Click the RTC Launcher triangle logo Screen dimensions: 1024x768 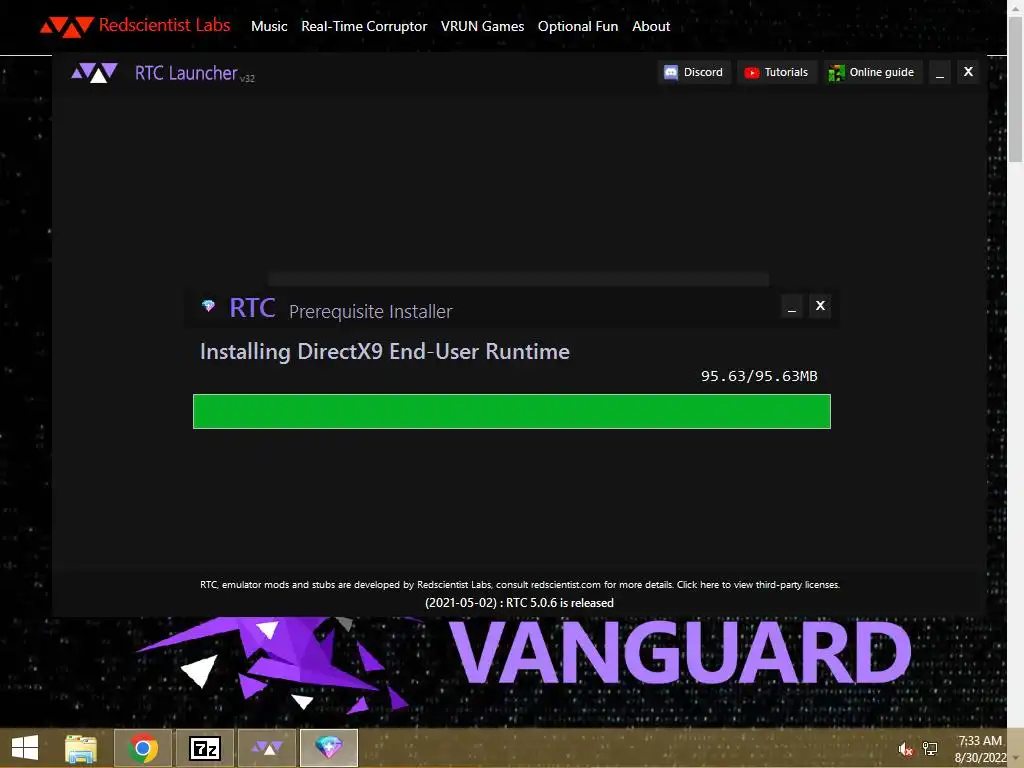click(95, 72)
